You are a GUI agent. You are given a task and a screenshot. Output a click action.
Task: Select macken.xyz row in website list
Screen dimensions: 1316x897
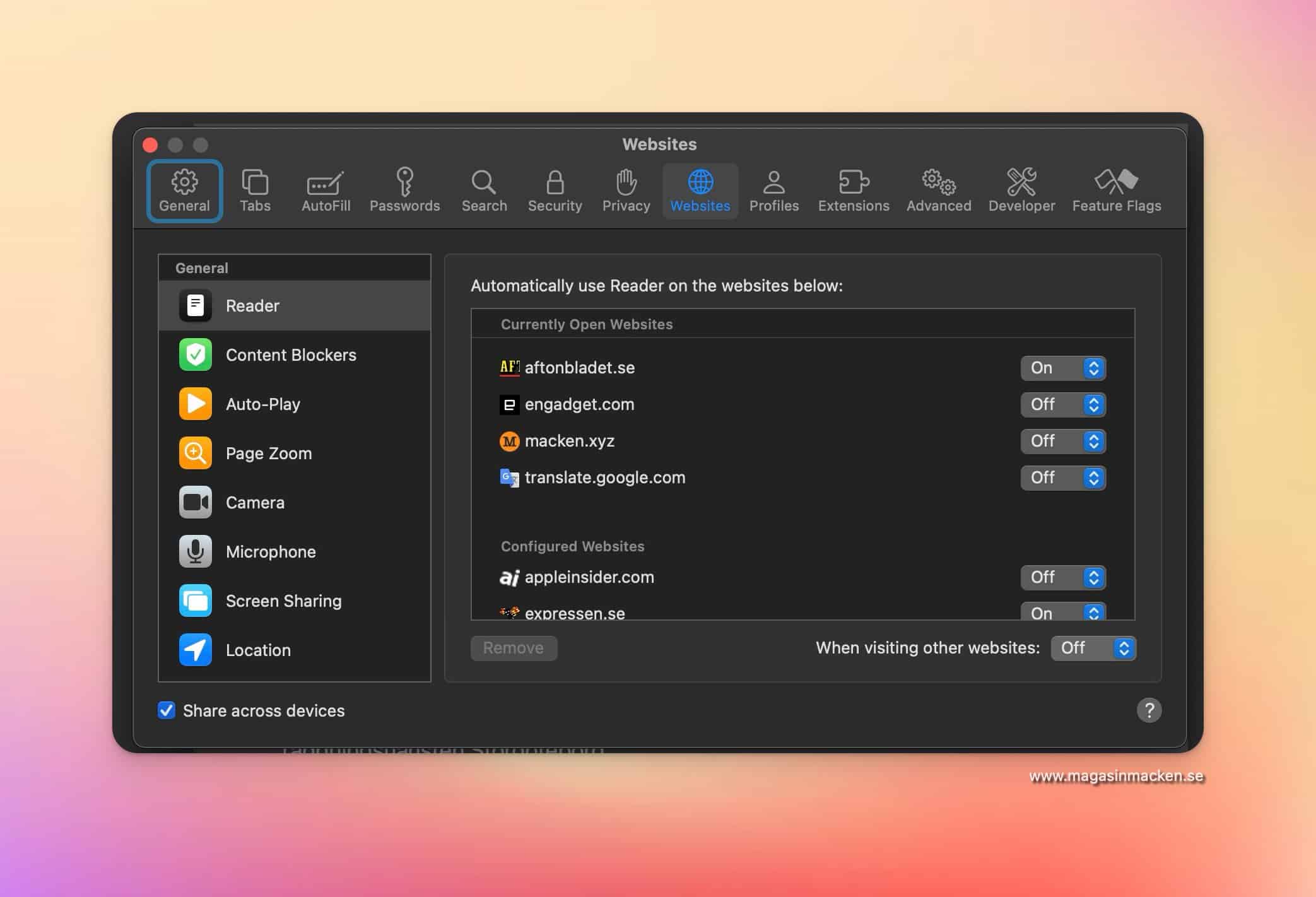click(570, 441)
